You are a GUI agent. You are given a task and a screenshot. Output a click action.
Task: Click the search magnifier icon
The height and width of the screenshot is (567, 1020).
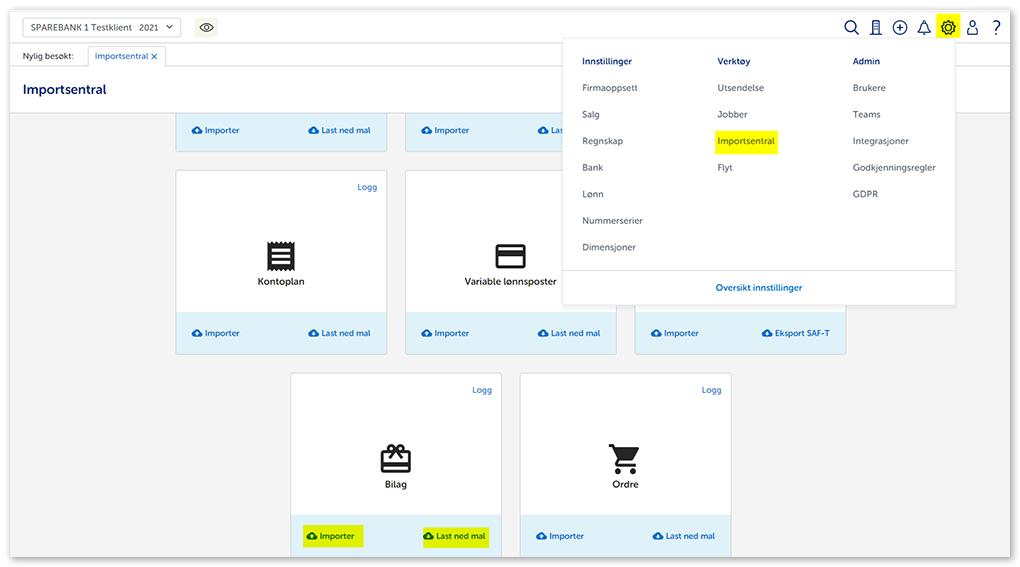click(851, 28)
